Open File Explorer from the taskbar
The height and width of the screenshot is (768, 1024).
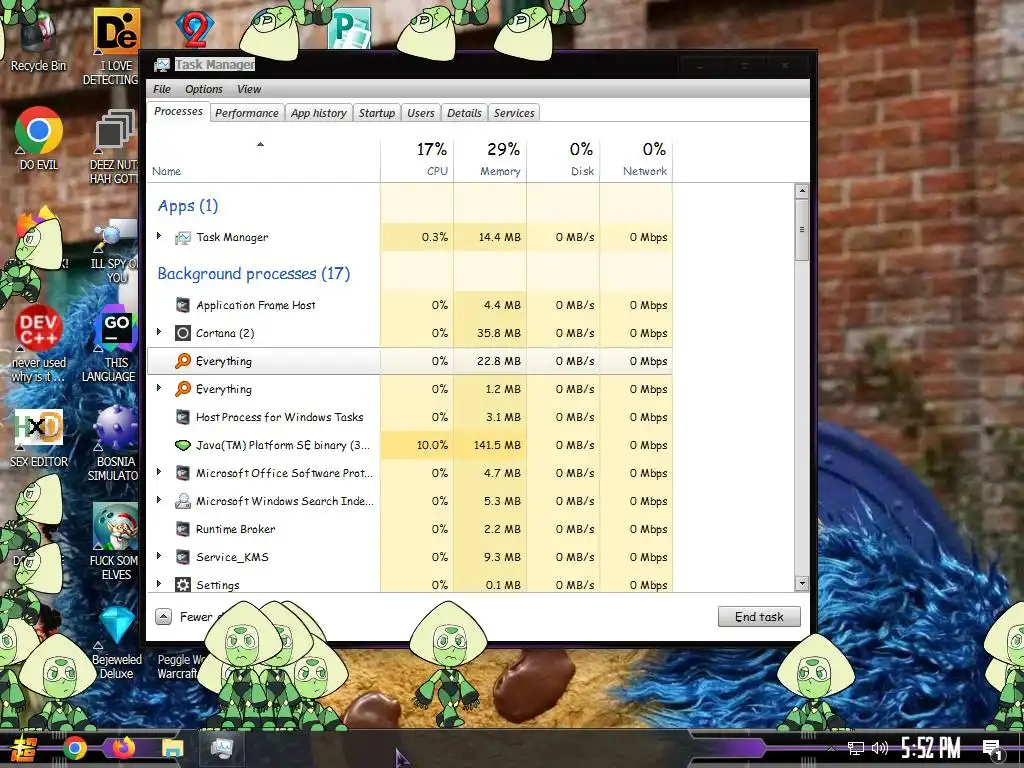point(172,748)
